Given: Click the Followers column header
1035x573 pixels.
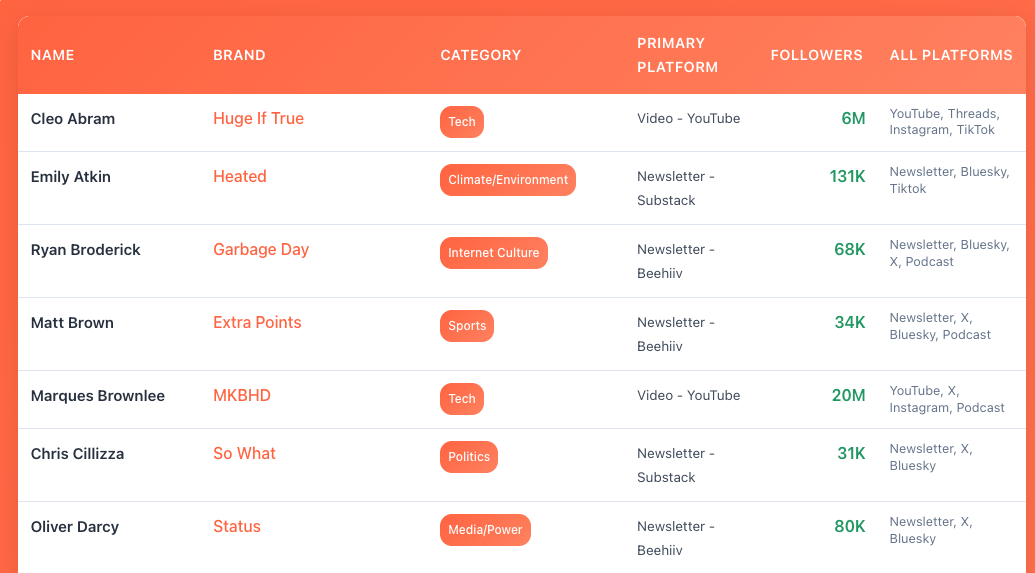Looking at the screenshot, I should [x=816, y=55].
